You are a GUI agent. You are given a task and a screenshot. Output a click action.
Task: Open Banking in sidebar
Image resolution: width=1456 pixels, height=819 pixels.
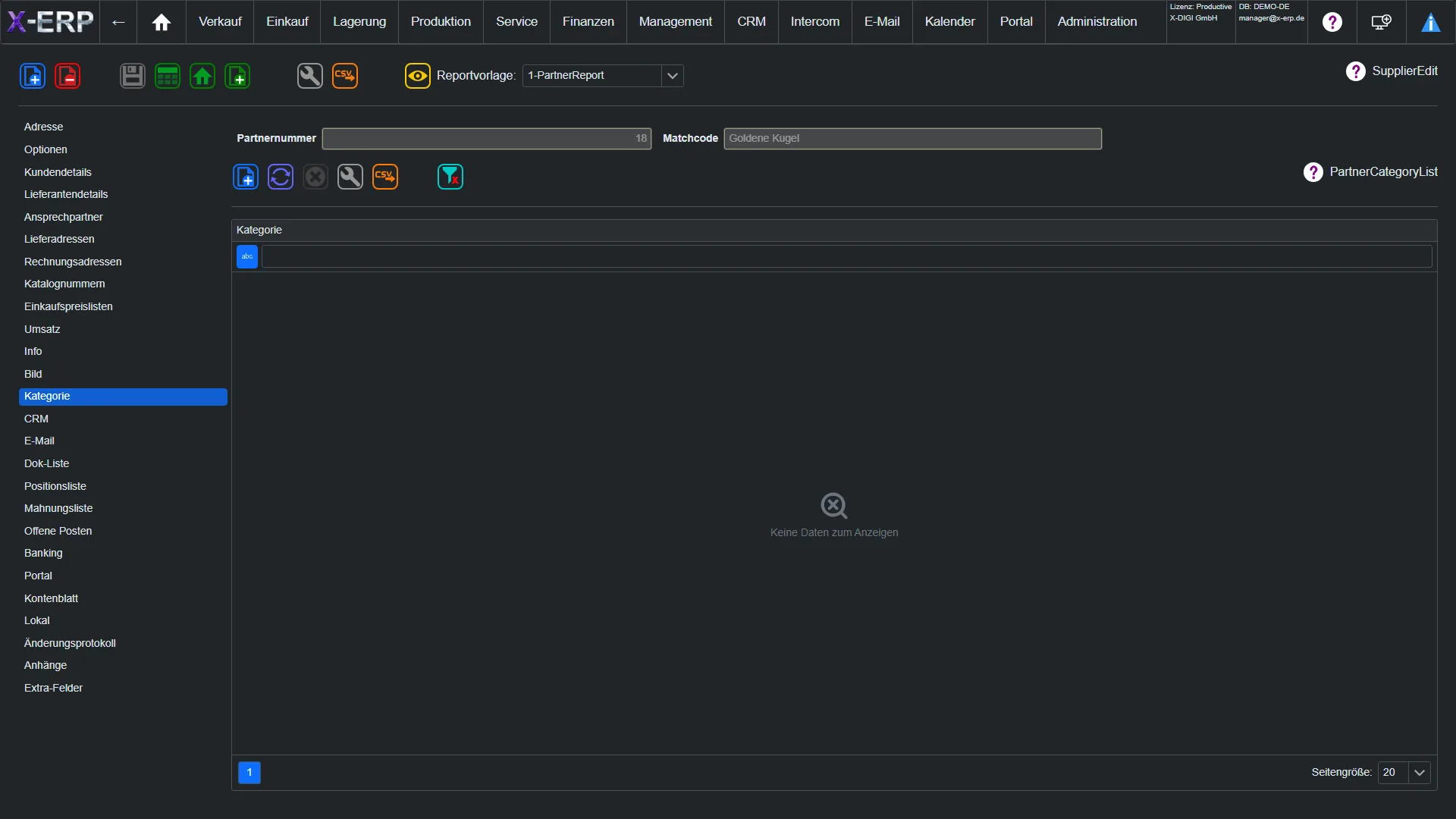[123, 554]
